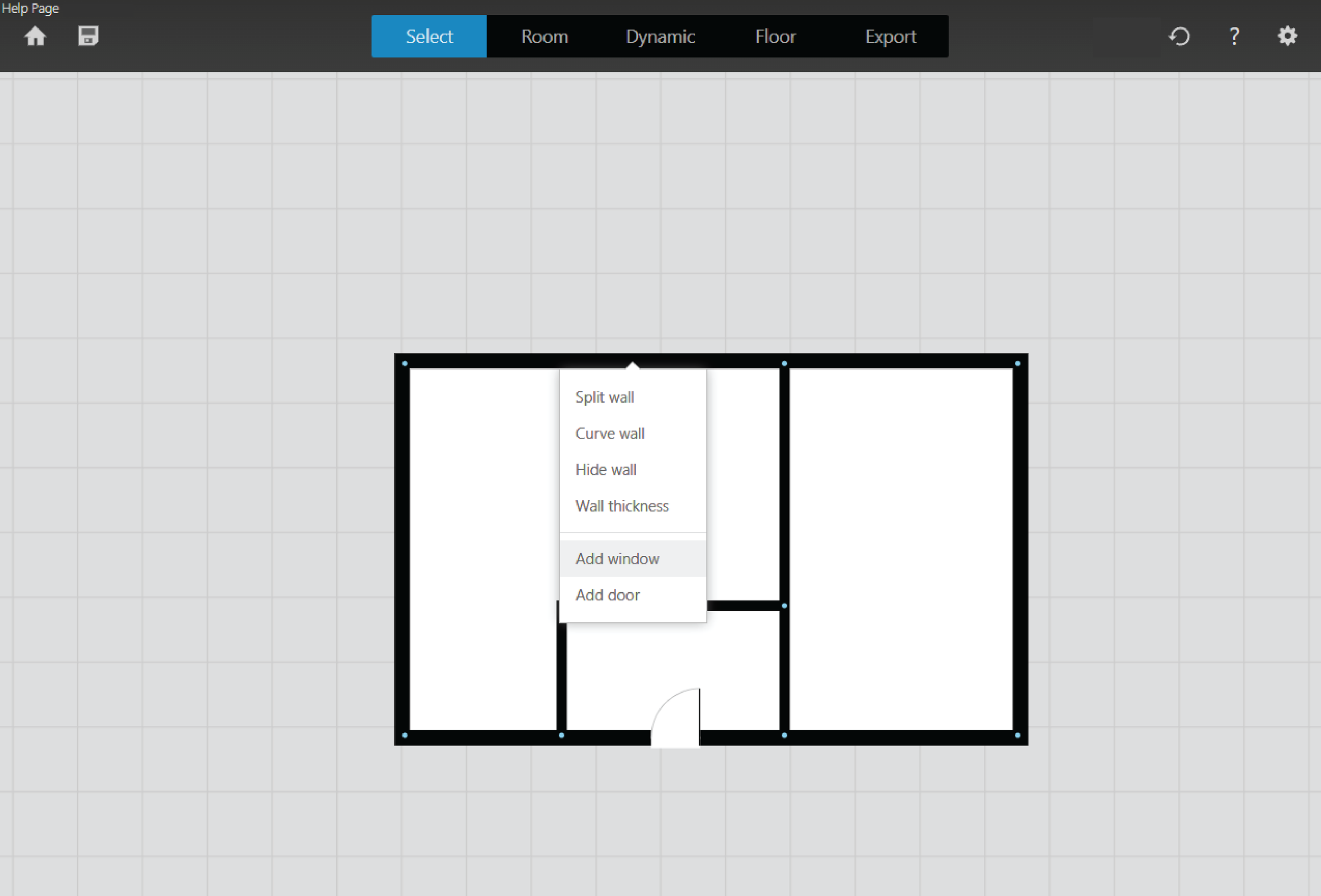Viewport: 1321px width, 896px height.
Task: Click the bottom-left corner wall node
Action: [x=405, y=735]
